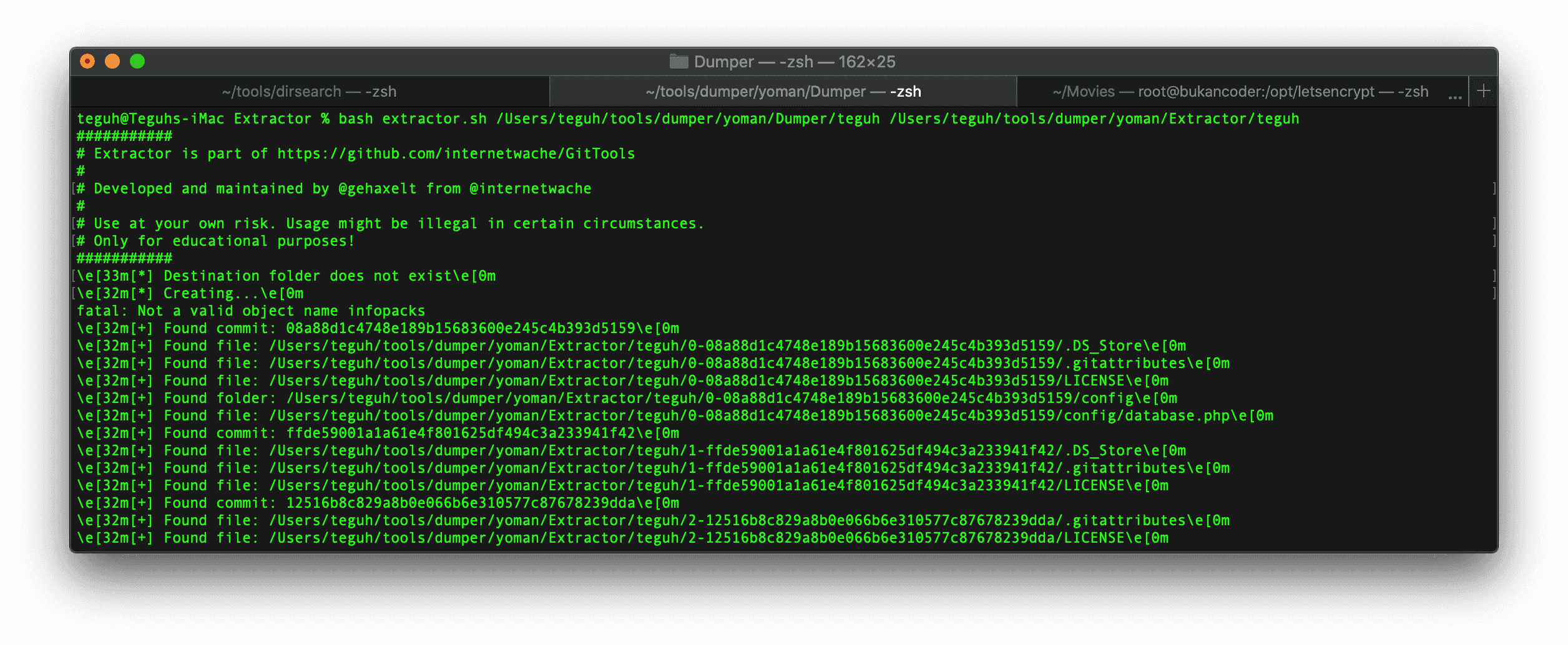Open the github.com/internetwache/GitTools link
This screenshot has height=645, width=1568.
point(456,153)
